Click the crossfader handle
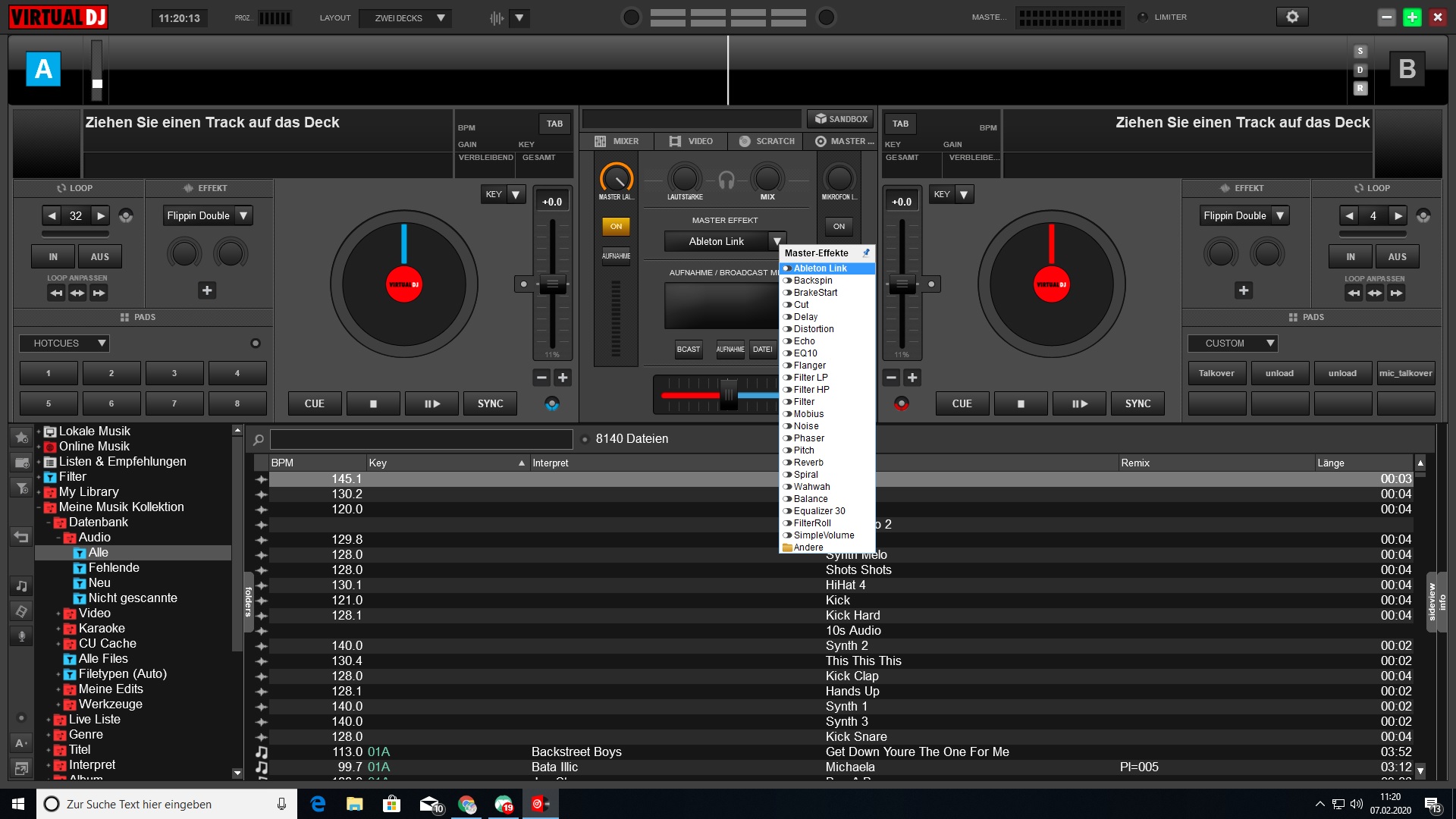Image resolution: width=1456 pixels, height=819 pixels. coord(728,394)
